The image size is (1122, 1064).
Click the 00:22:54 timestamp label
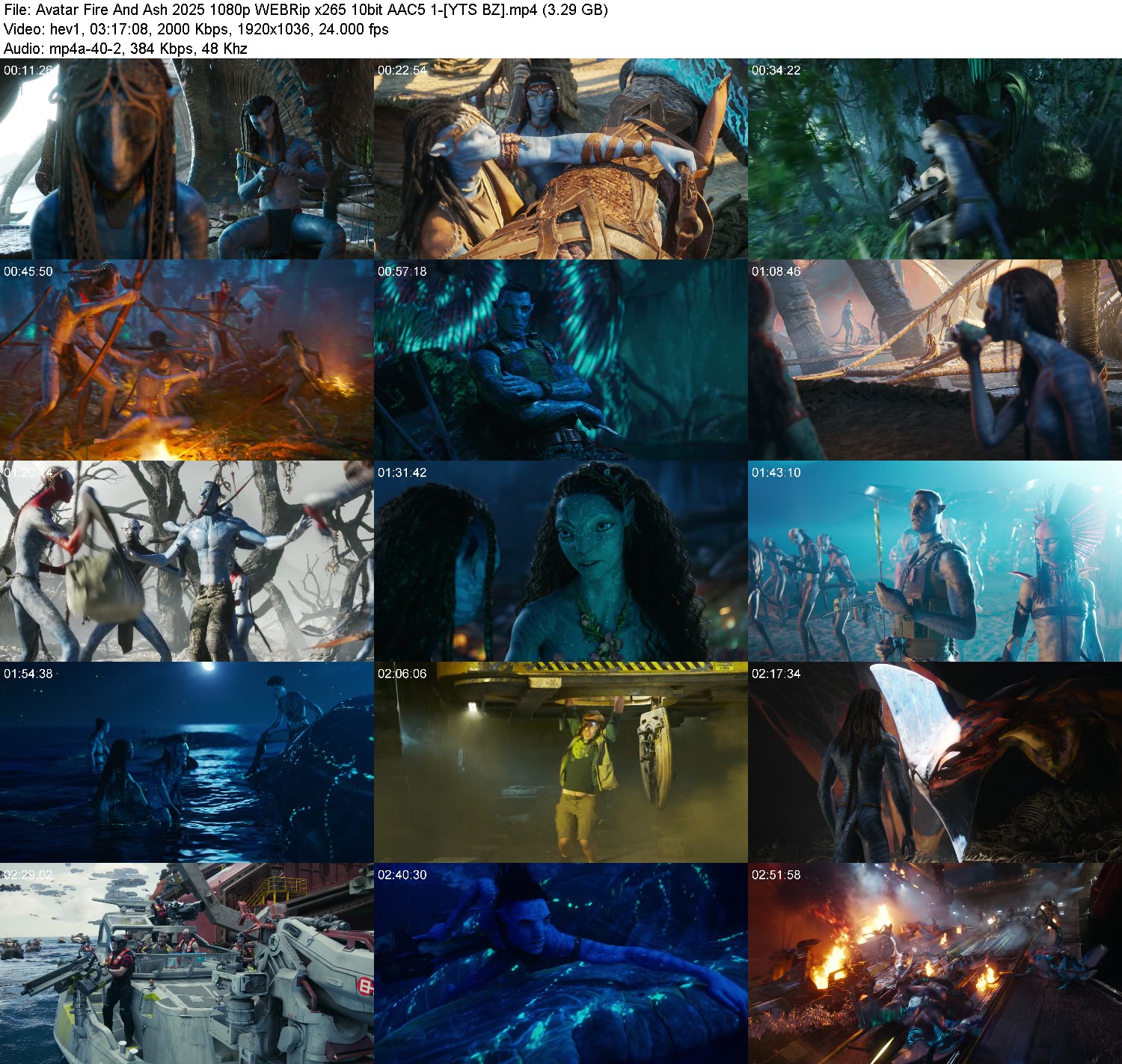click(402, 70)
